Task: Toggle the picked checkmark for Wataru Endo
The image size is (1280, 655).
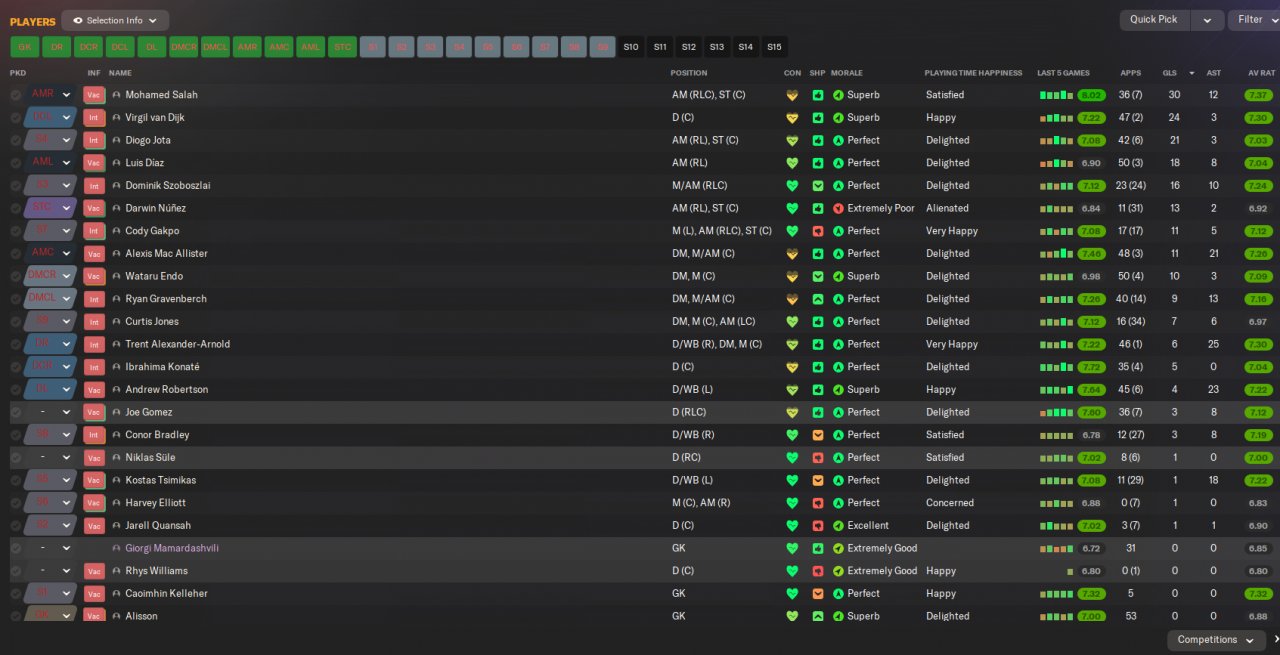Action: (16, 276)
